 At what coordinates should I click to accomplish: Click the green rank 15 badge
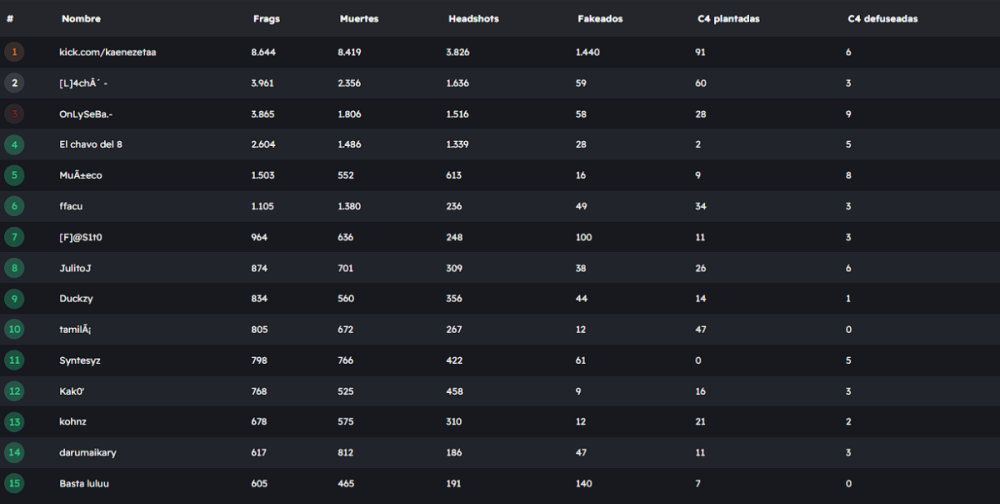click(x=14, y=483)
